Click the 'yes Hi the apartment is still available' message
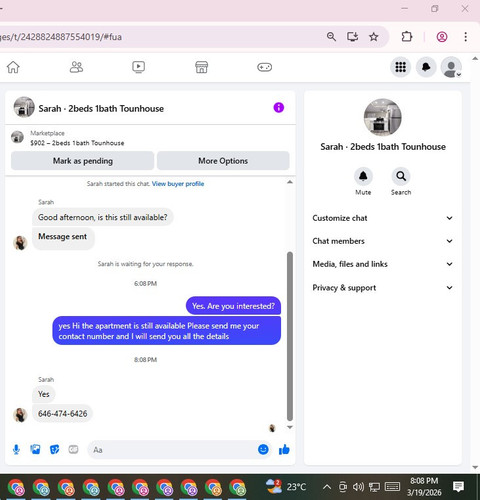This screenshot has width=480, height=500. coord(167,331)
